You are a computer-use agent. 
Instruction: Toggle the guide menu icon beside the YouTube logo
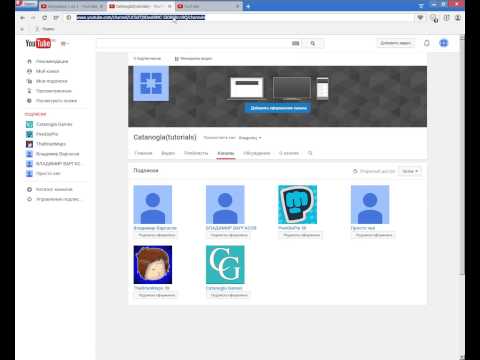coord(64,43)
